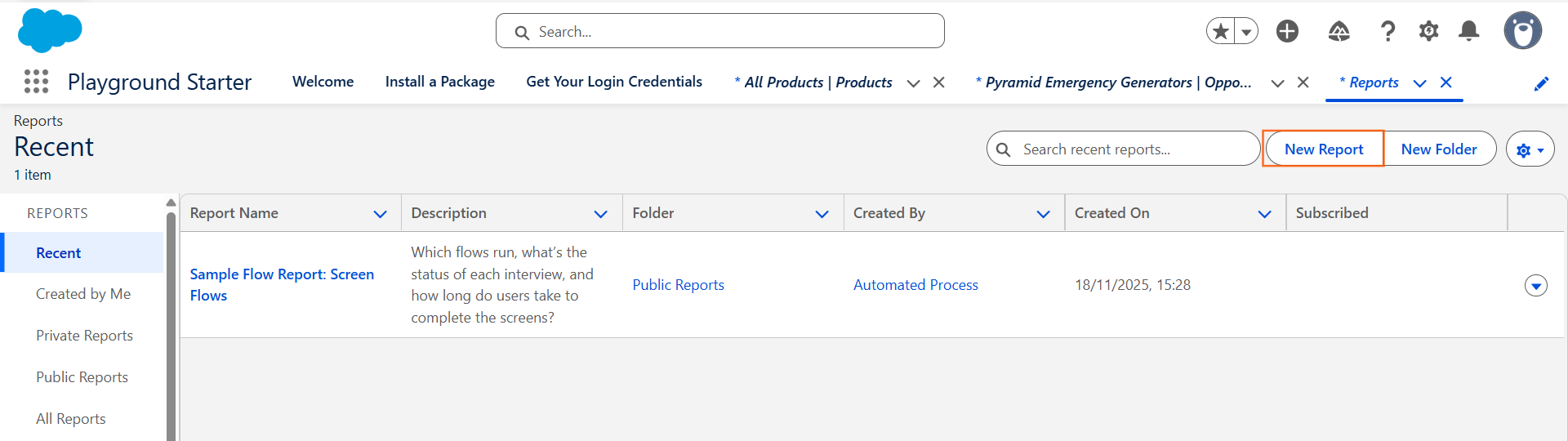Click the global Search field

[x=720, y=31]
